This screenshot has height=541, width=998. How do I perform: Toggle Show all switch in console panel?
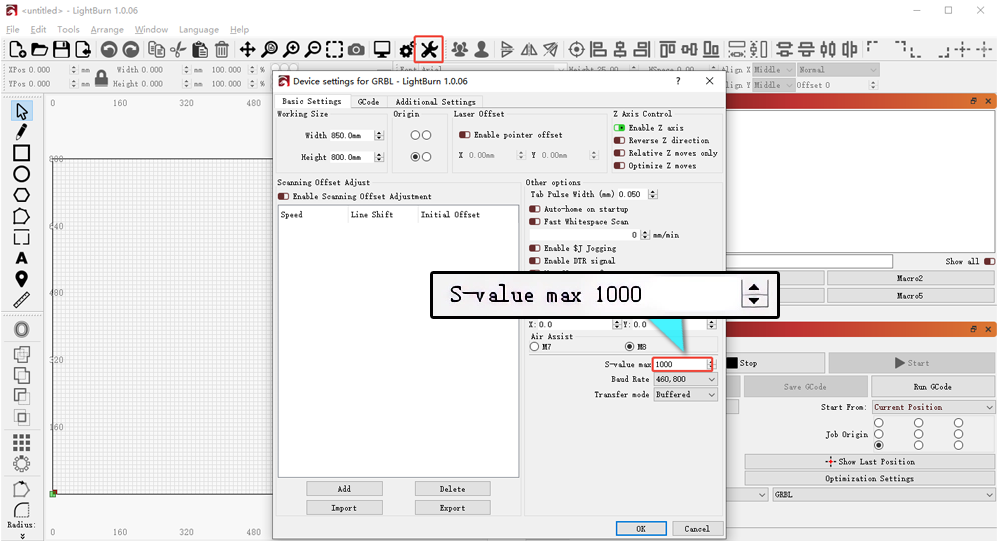[x=989, y=262]
